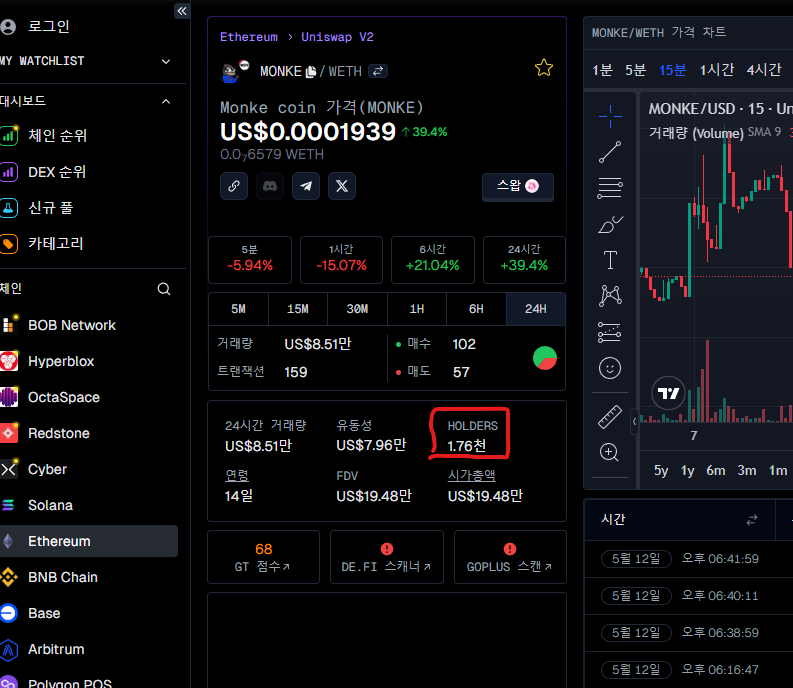
Task: Search chains with the magnifier icon
Action: 164,289
